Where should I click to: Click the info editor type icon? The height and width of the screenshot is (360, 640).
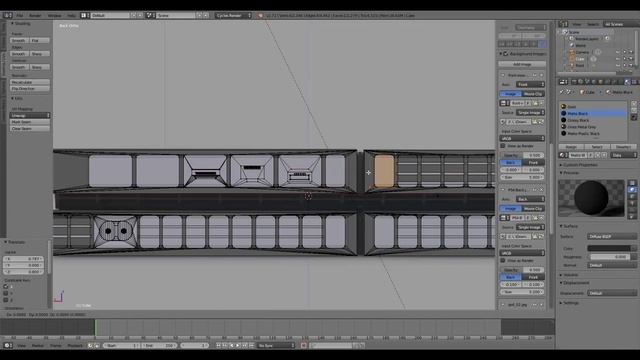point(7,16)
